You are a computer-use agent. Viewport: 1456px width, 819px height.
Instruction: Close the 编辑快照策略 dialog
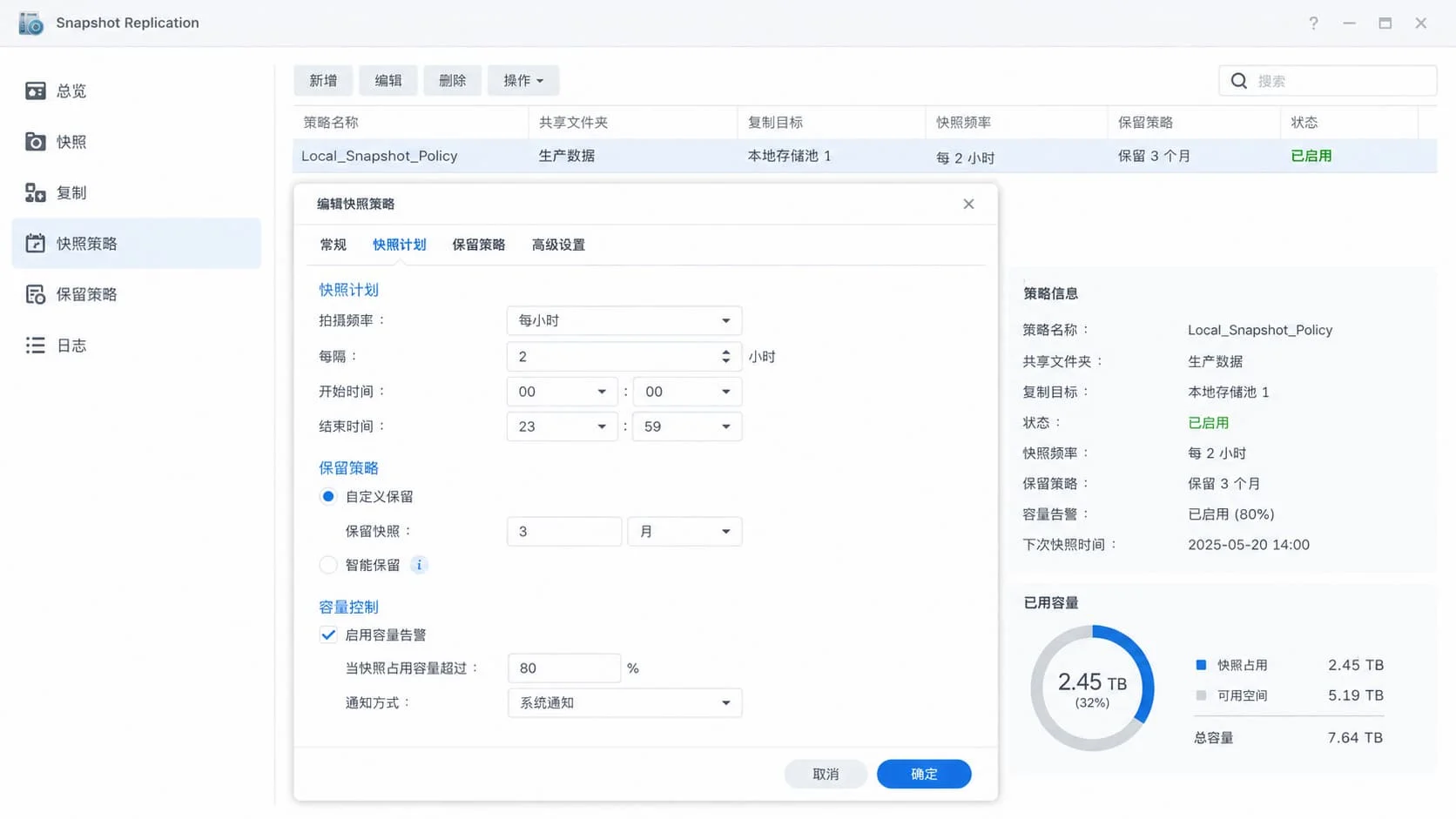968,204
